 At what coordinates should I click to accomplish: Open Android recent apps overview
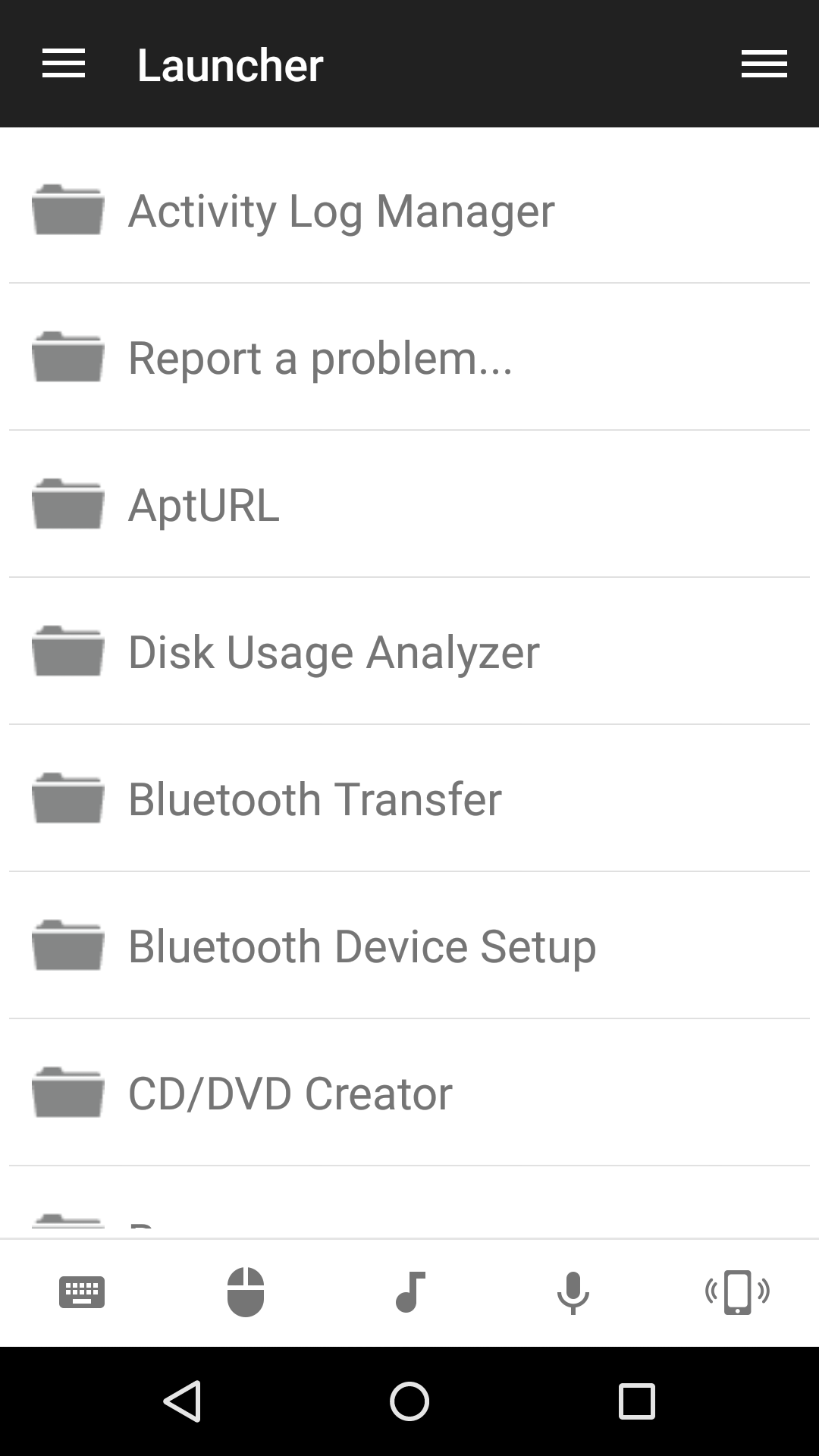click(x=636, y=1401)
